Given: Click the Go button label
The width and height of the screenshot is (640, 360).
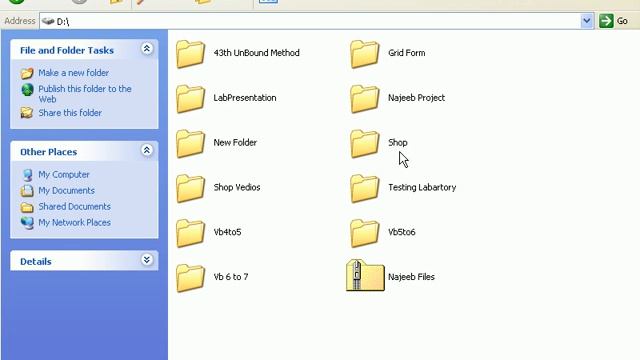Looking at the screenshot, I should [622, 21].
